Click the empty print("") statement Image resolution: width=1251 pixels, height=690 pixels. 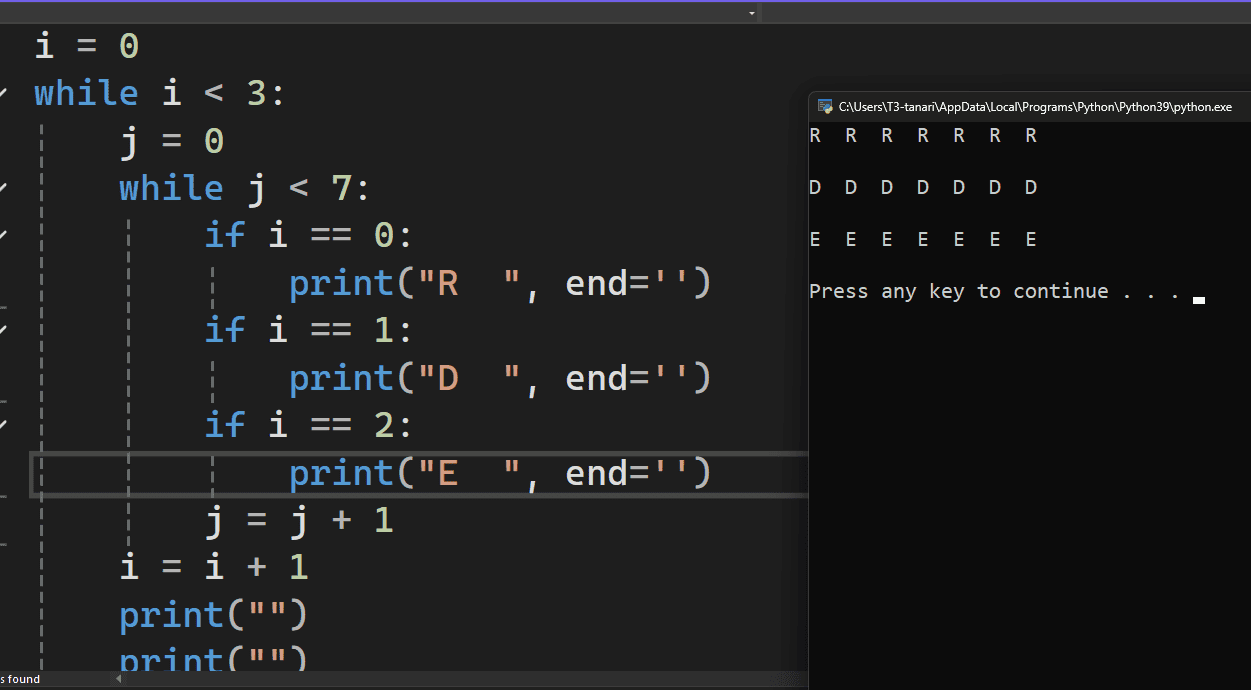point(213,614)
